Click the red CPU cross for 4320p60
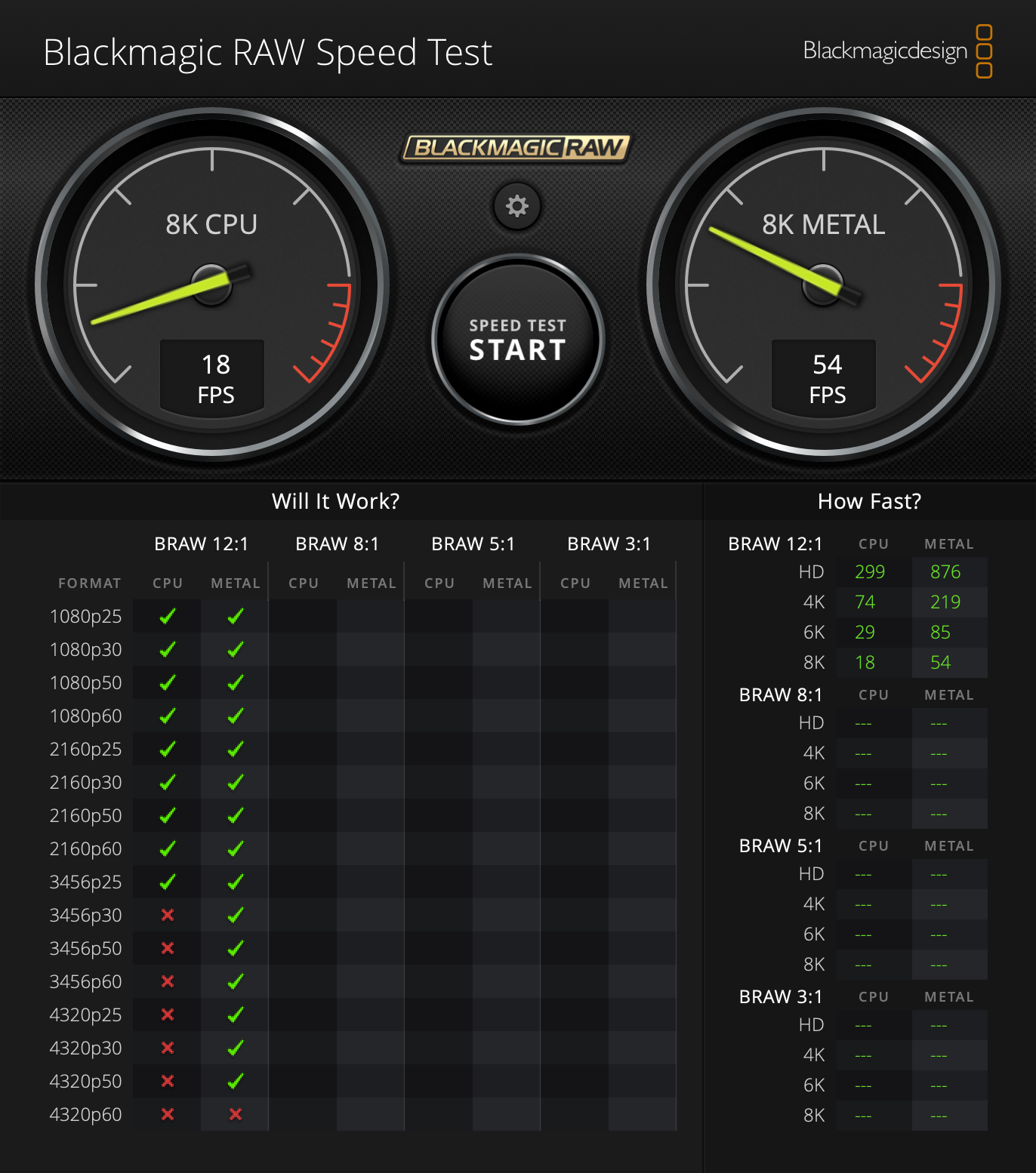 168,1114
